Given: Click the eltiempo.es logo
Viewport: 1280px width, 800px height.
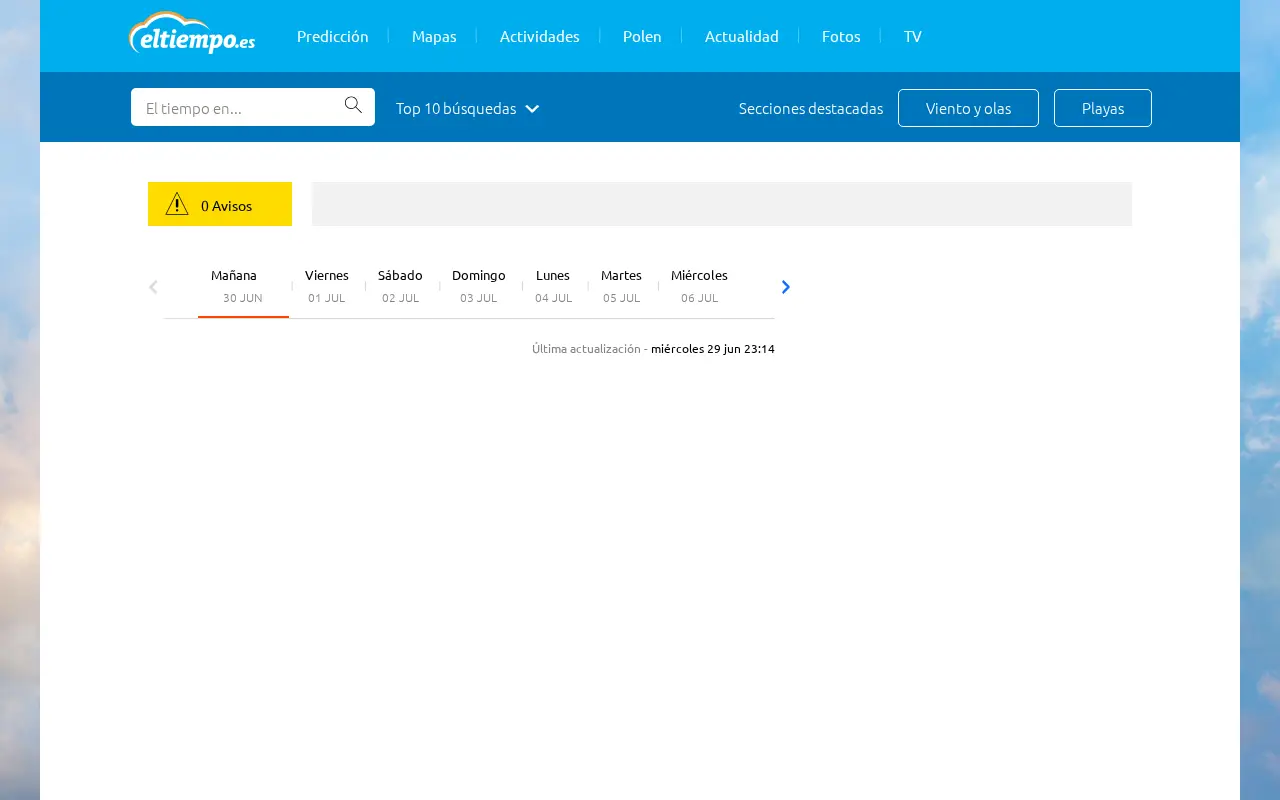Looking at the screenshot, I should pos(192,33).
